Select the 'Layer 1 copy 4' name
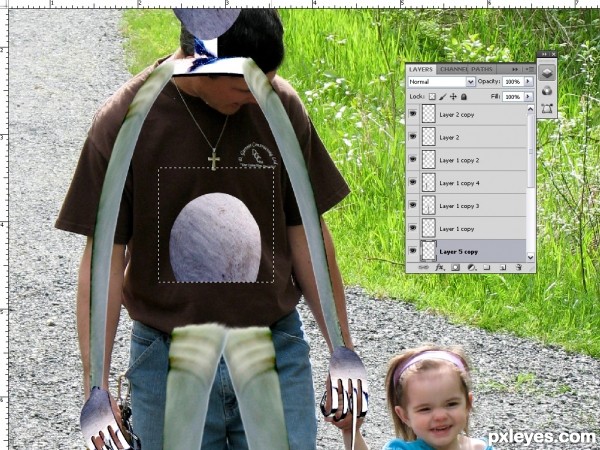600x450 pixels. 459,183
